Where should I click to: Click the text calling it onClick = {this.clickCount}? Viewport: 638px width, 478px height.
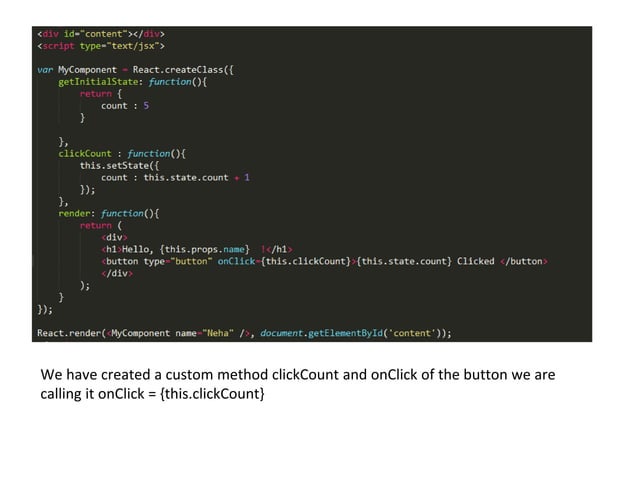coord(153,394)
